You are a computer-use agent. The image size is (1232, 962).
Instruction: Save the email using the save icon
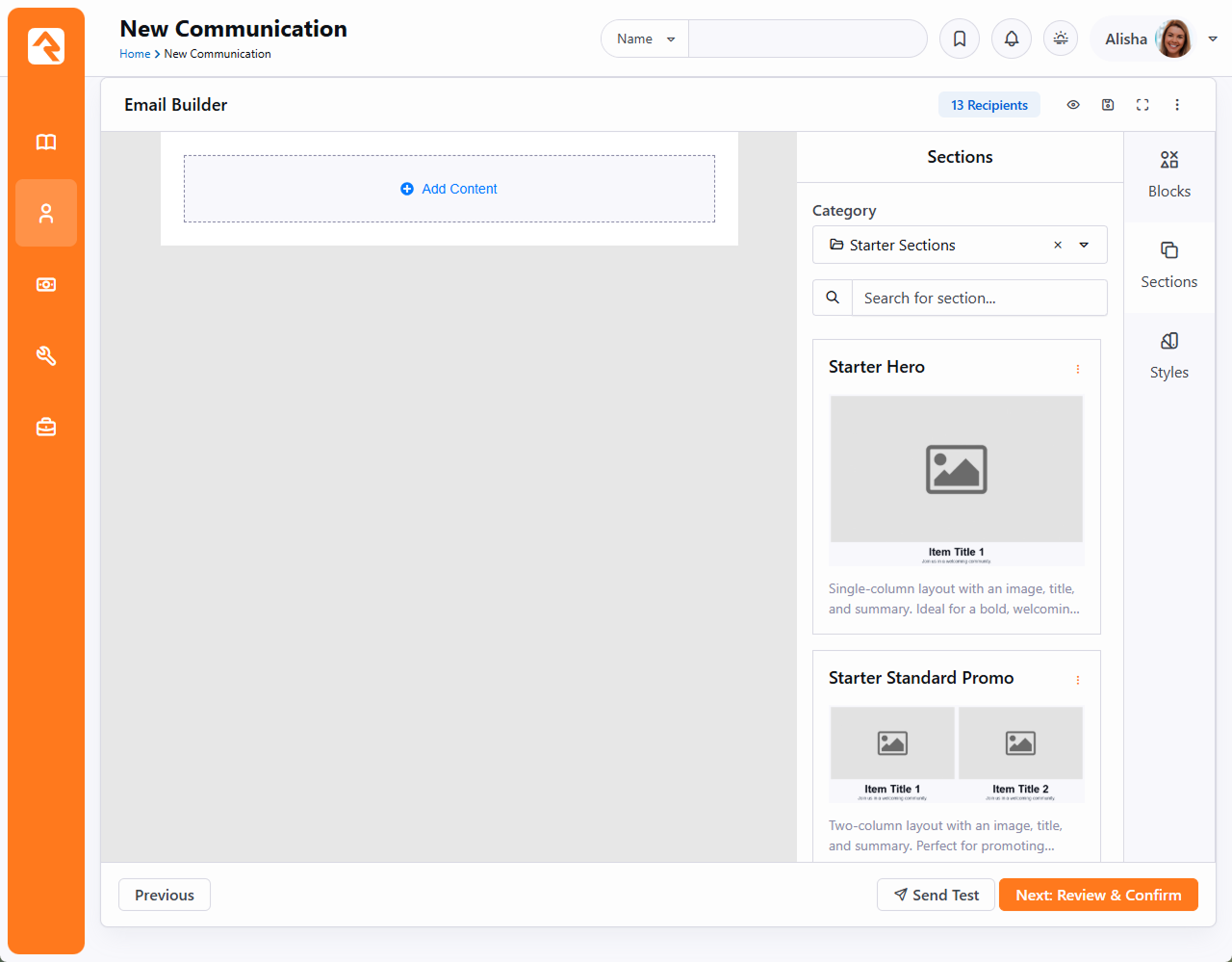pyautogui.click(x=1108, y=105)
